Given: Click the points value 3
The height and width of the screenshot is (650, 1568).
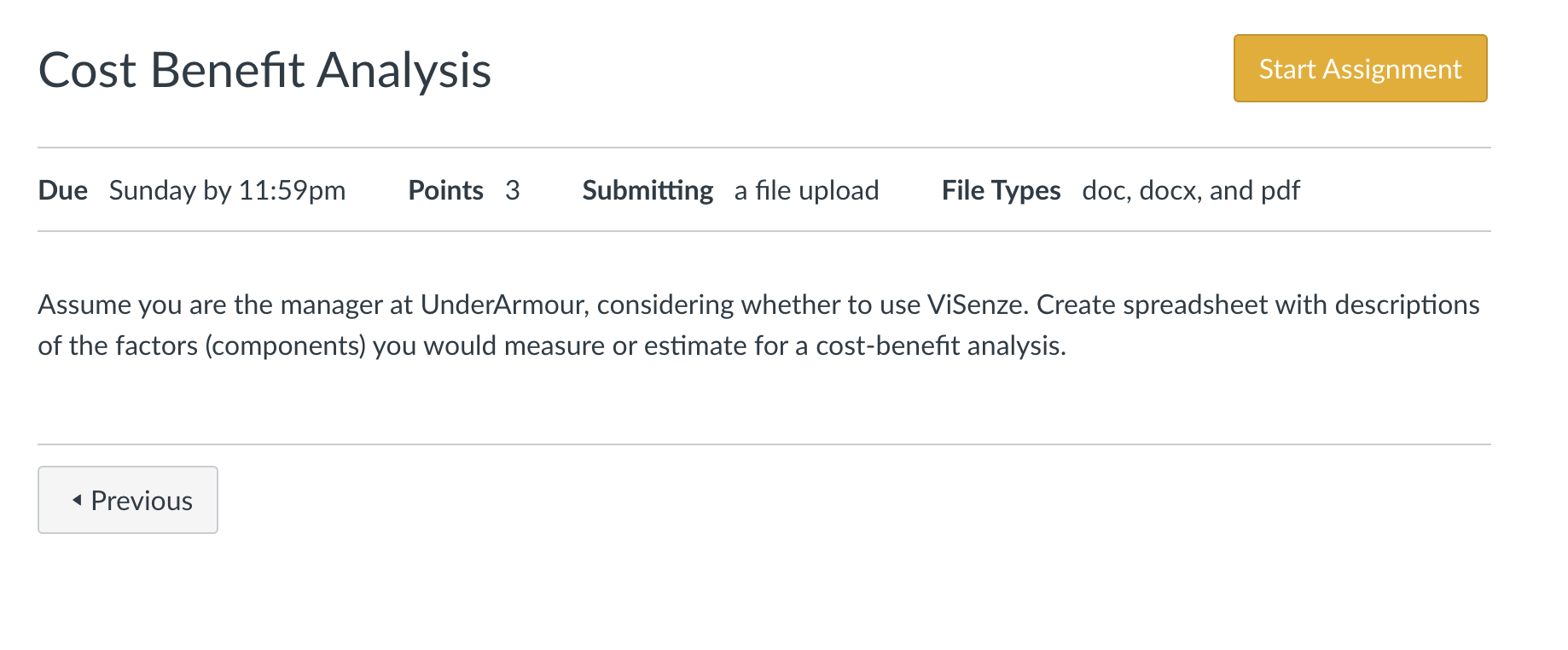Looking at the screenshot, I should (x=512, y=190).
